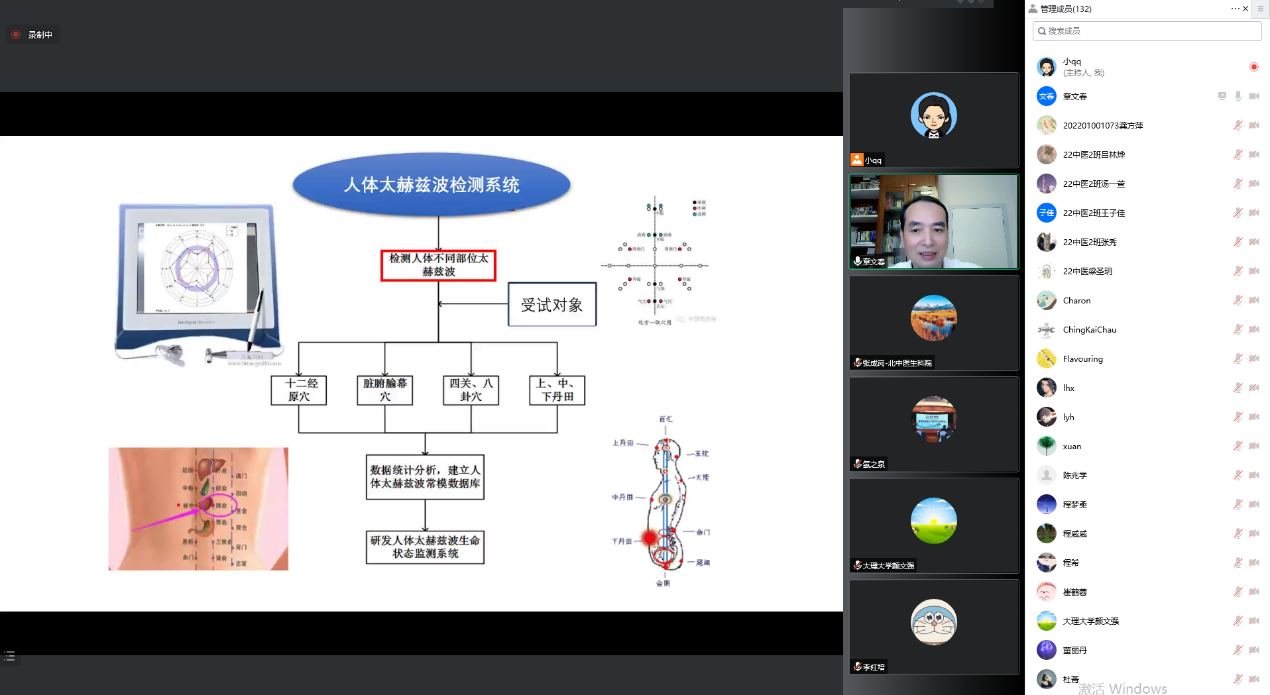Mute 章文春's microphone in the member list
This screenshot has width=1270, height=695.
1238,96
